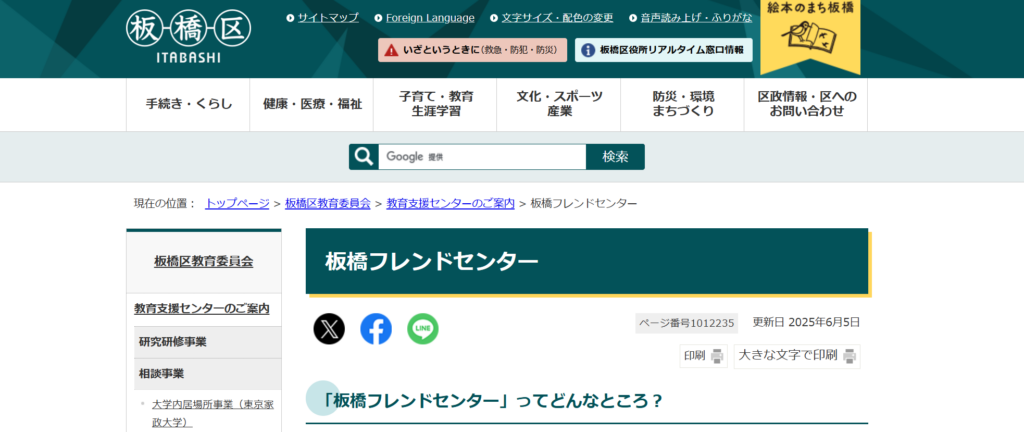Share page on Facebook

(x=376, y=328)
